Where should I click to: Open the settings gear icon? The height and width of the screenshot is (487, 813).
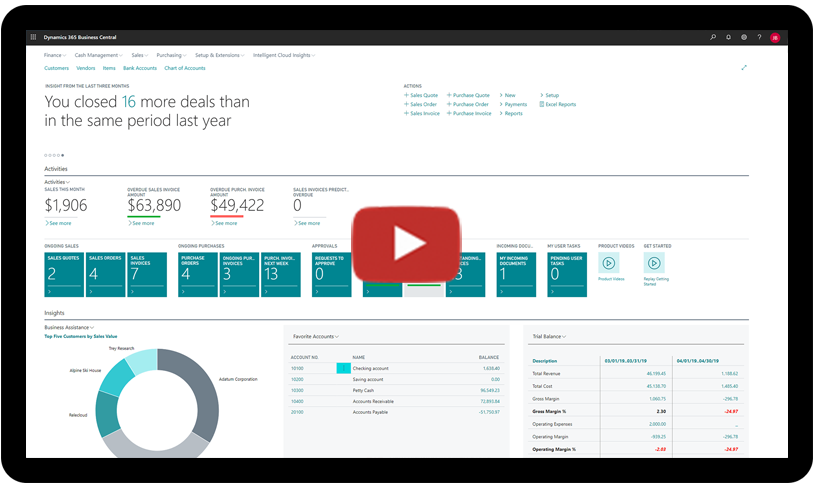[x=743, y=37]
